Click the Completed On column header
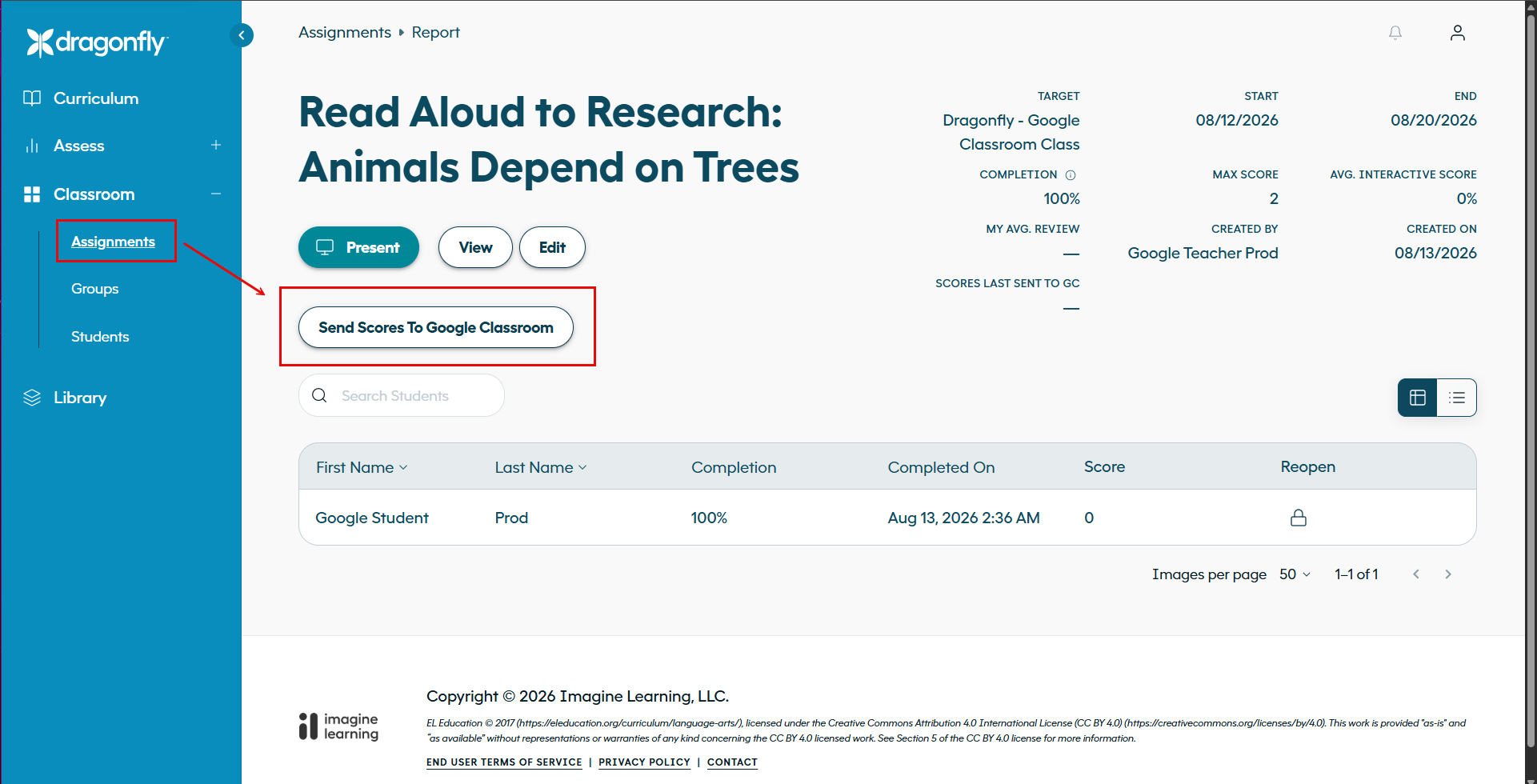 tap(941, 467)
